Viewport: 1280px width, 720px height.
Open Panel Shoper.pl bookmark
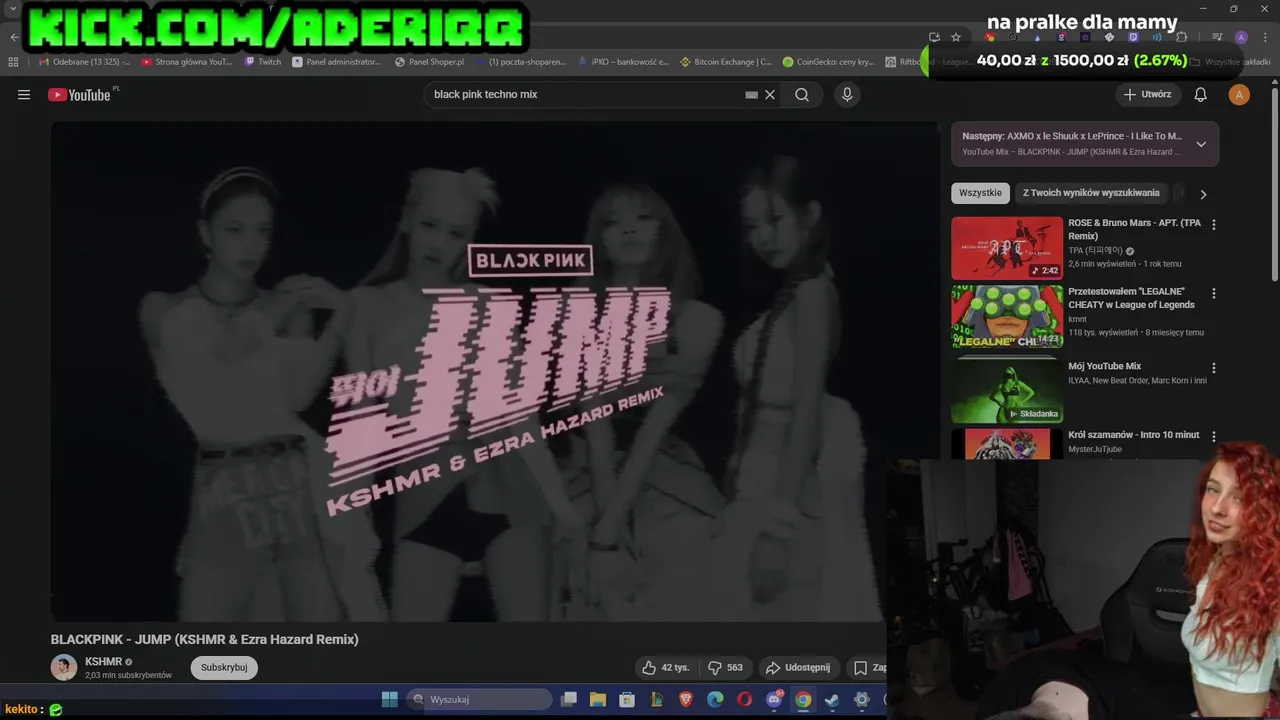point(429,62)
